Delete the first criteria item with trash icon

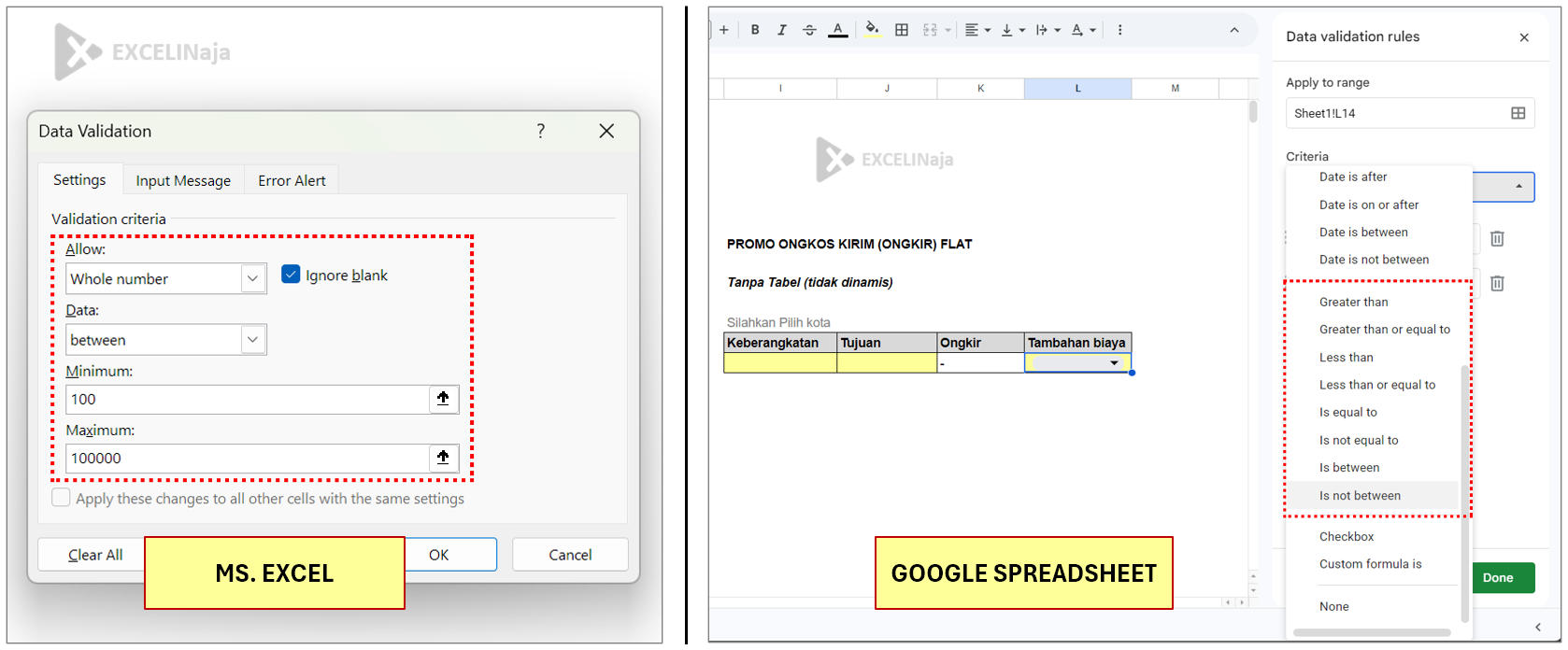[x=1497, y=239]
